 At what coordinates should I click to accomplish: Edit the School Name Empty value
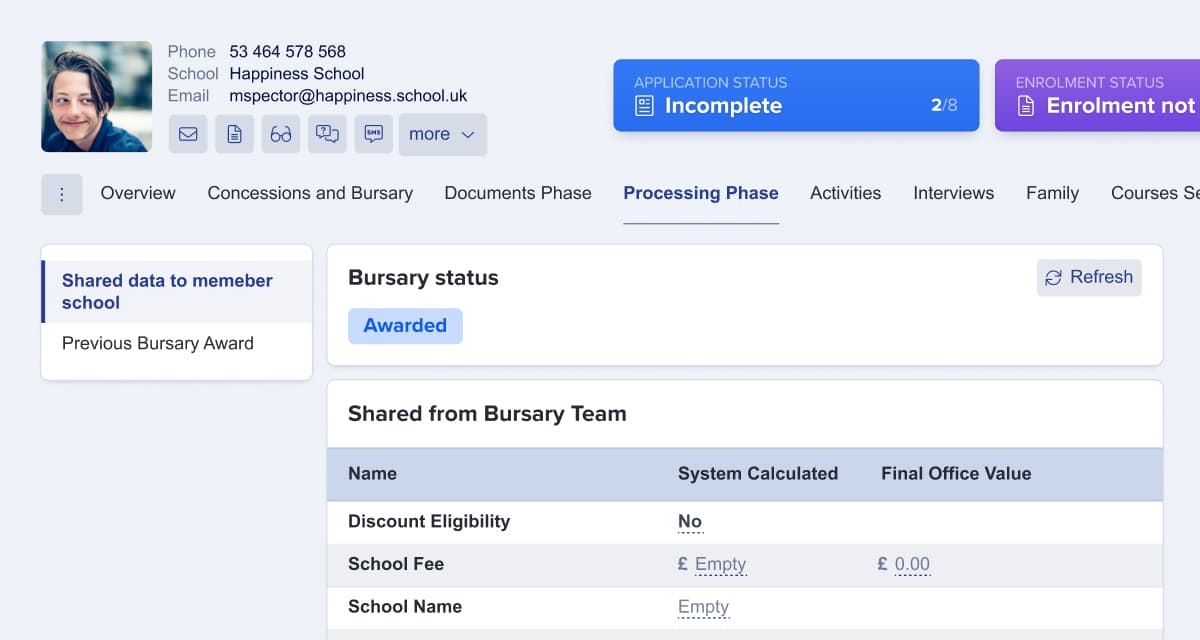[x=703, y=607]
